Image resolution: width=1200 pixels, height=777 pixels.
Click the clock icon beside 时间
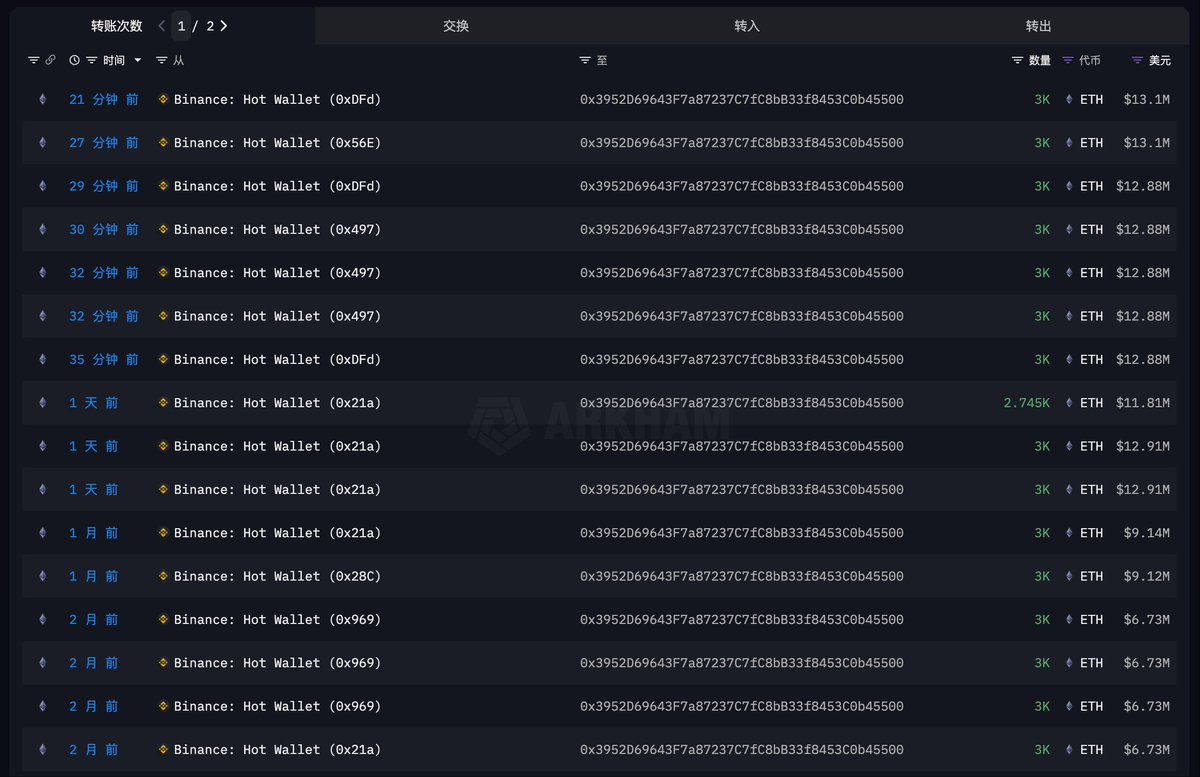pyautogui.click(x=74, y=60)
